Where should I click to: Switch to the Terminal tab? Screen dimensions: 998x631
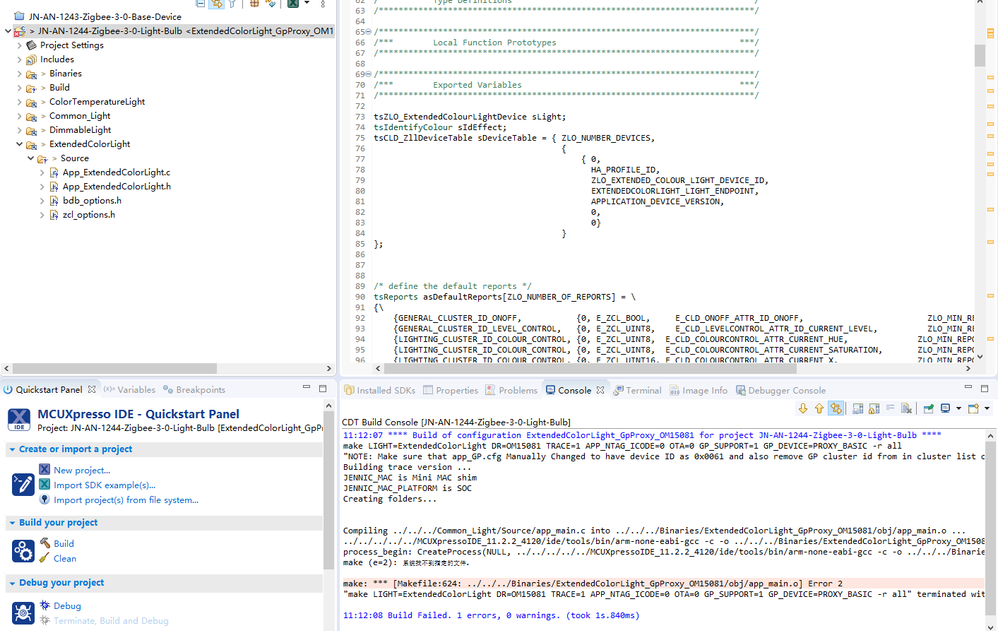(x=638, y=390)
